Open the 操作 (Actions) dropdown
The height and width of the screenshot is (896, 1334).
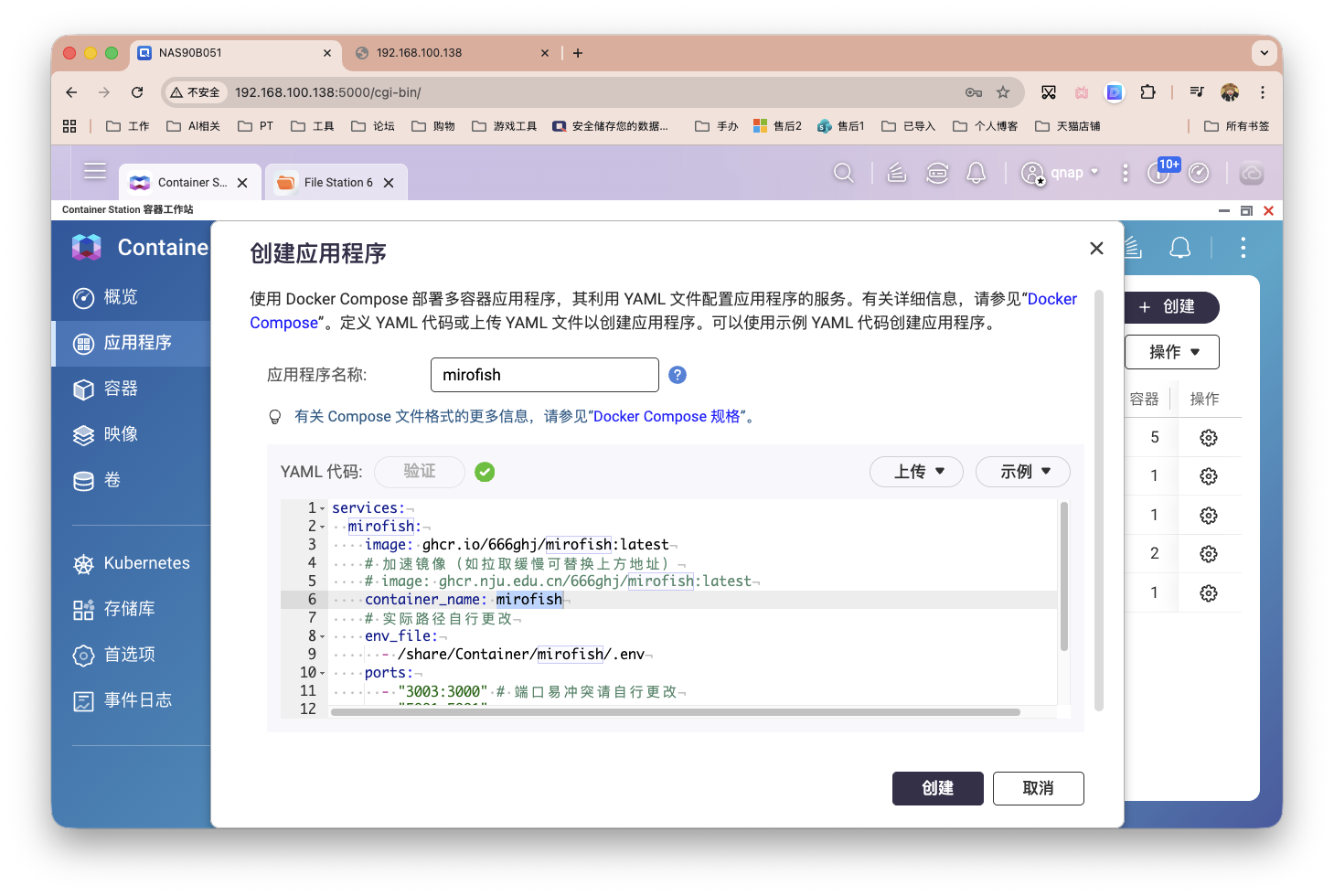(1171, 352)
